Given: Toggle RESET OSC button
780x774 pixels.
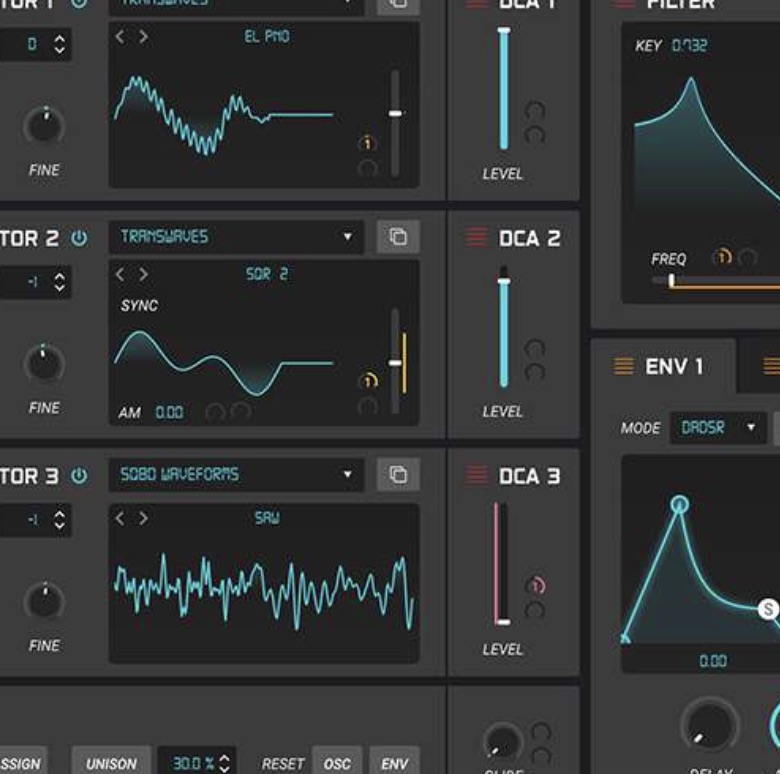Looking at the screenshot, I should point(337,761).
